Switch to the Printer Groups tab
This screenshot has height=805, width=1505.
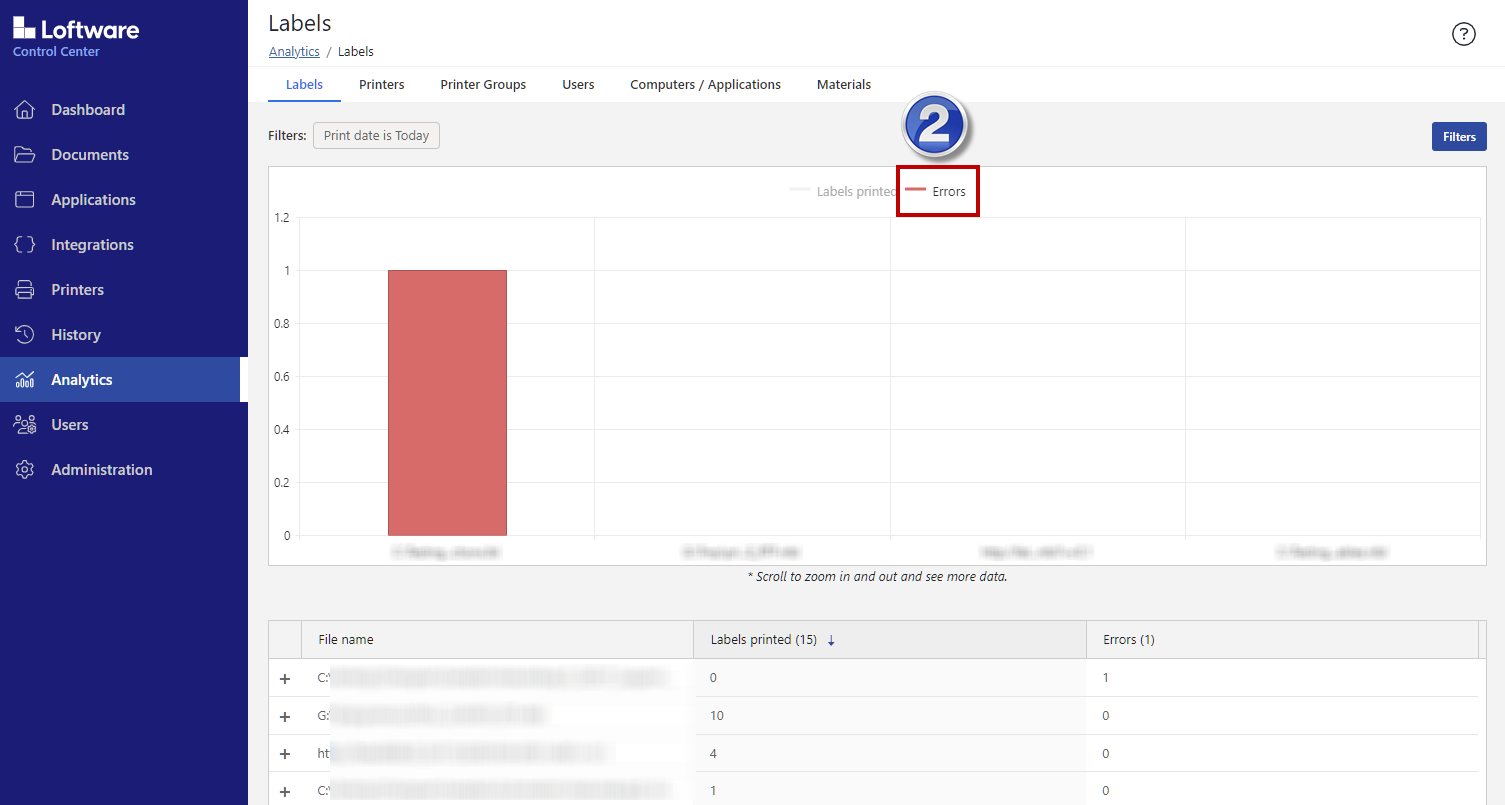(x=483, y=84)
